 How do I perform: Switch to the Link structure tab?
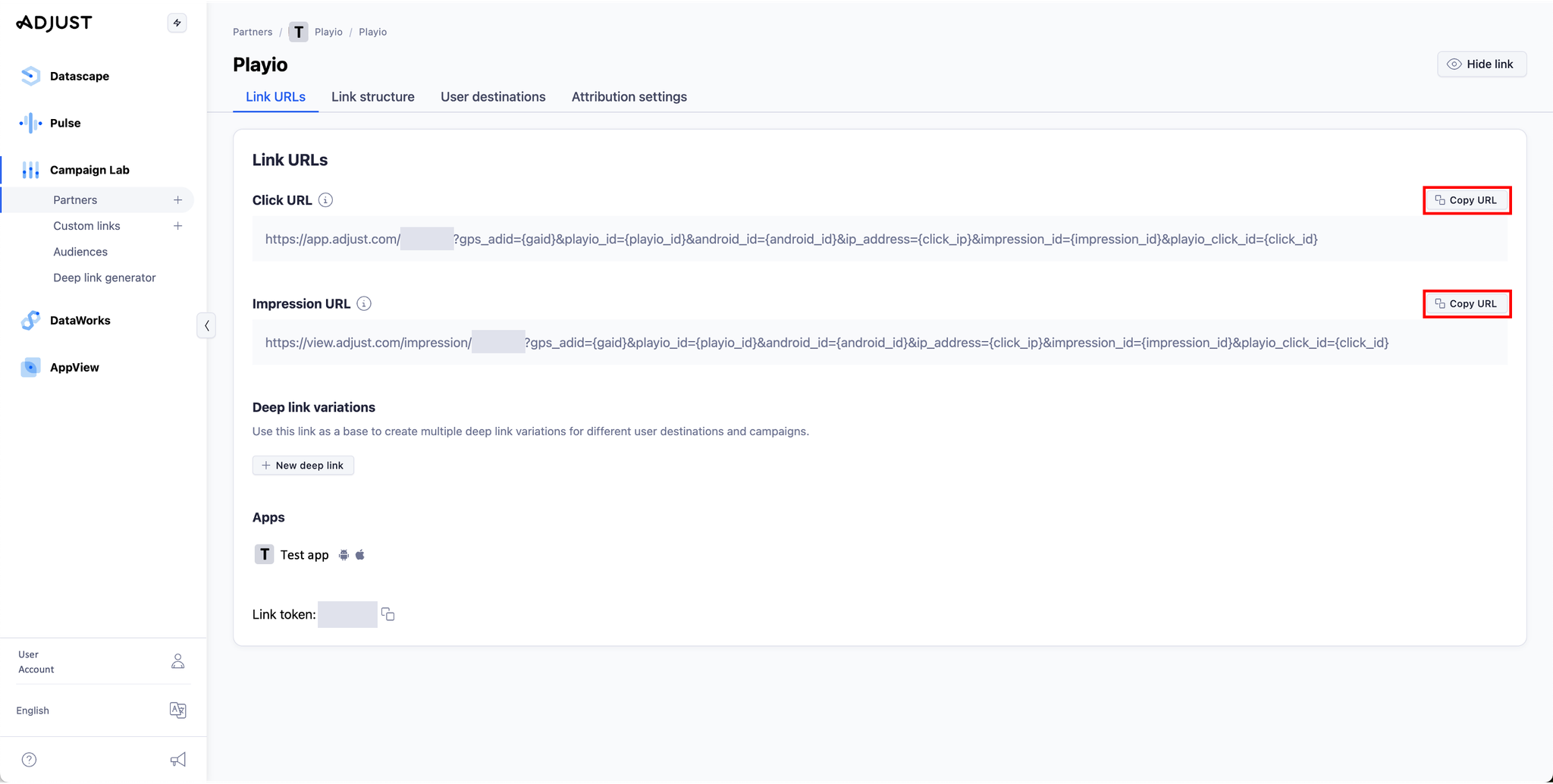tap(373, 97)
